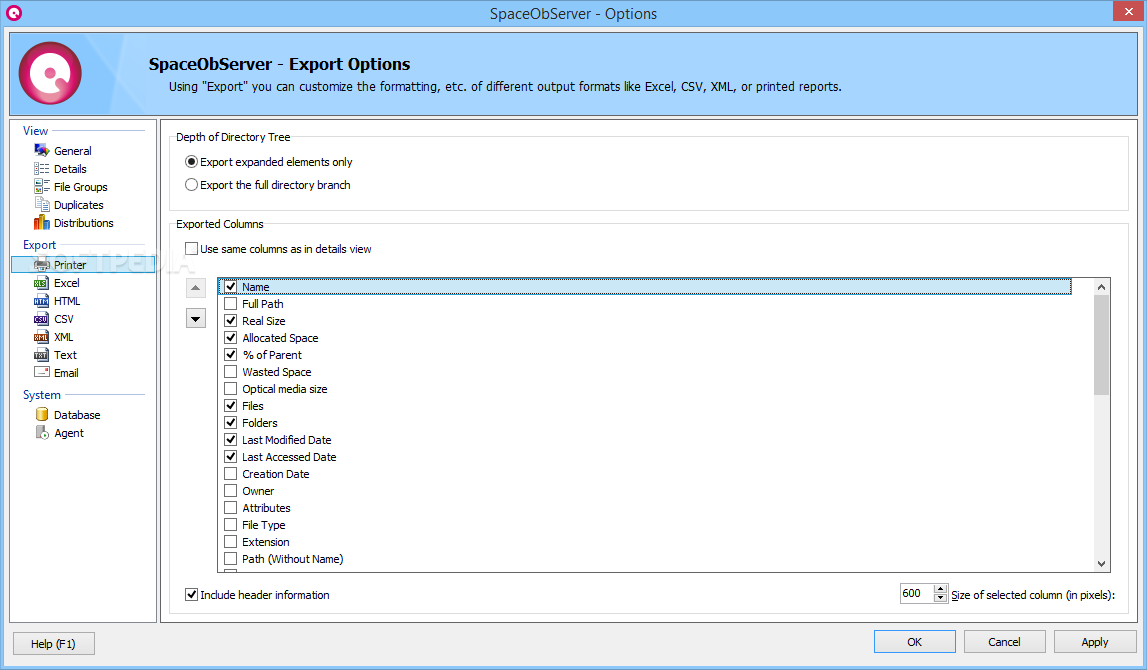Open the Duplicates settings page

[78, 205]
